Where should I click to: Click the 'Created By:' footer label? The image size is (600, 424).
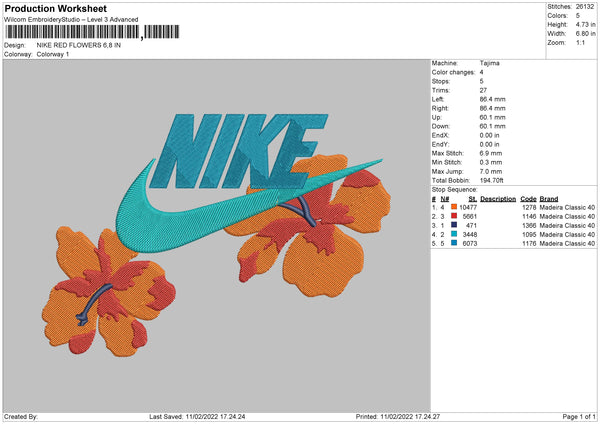tap(21, 417)
